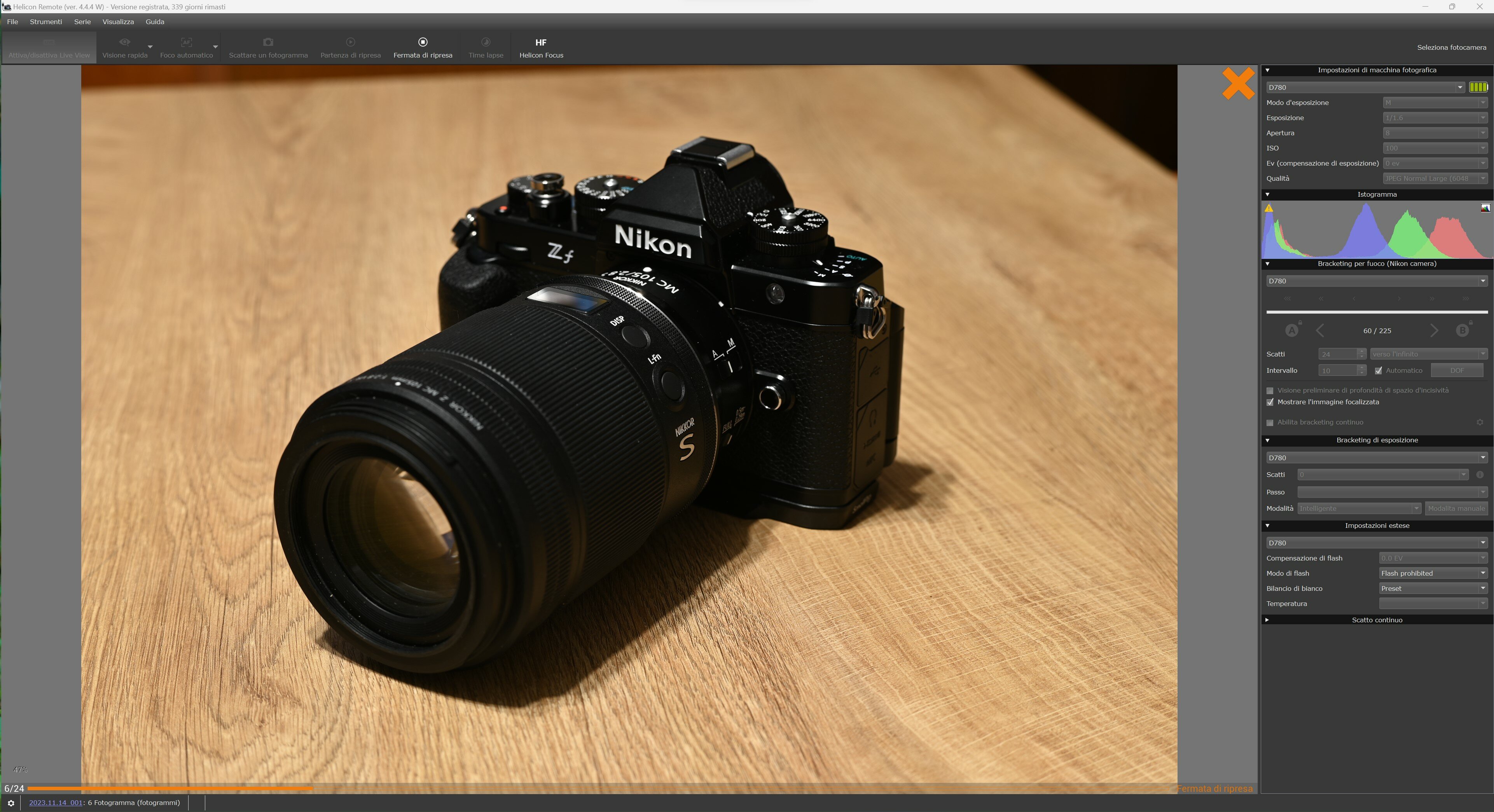Click Intervallo 10 number field

[1342, 370]
